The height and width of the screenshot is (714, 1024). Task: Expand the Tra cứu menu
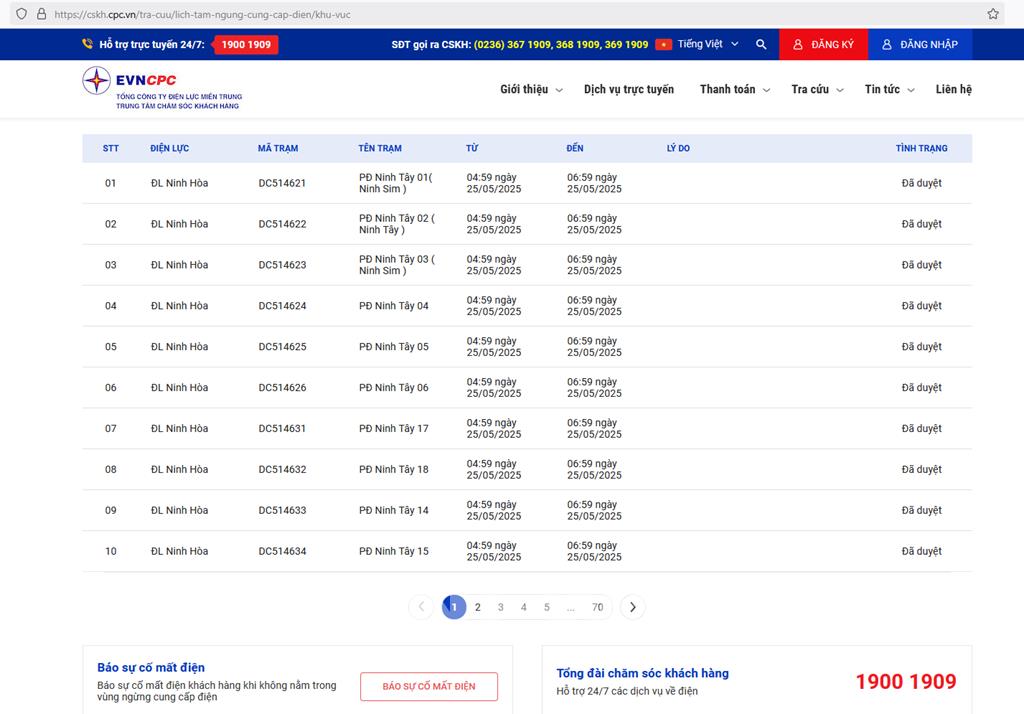coord(817,89)
